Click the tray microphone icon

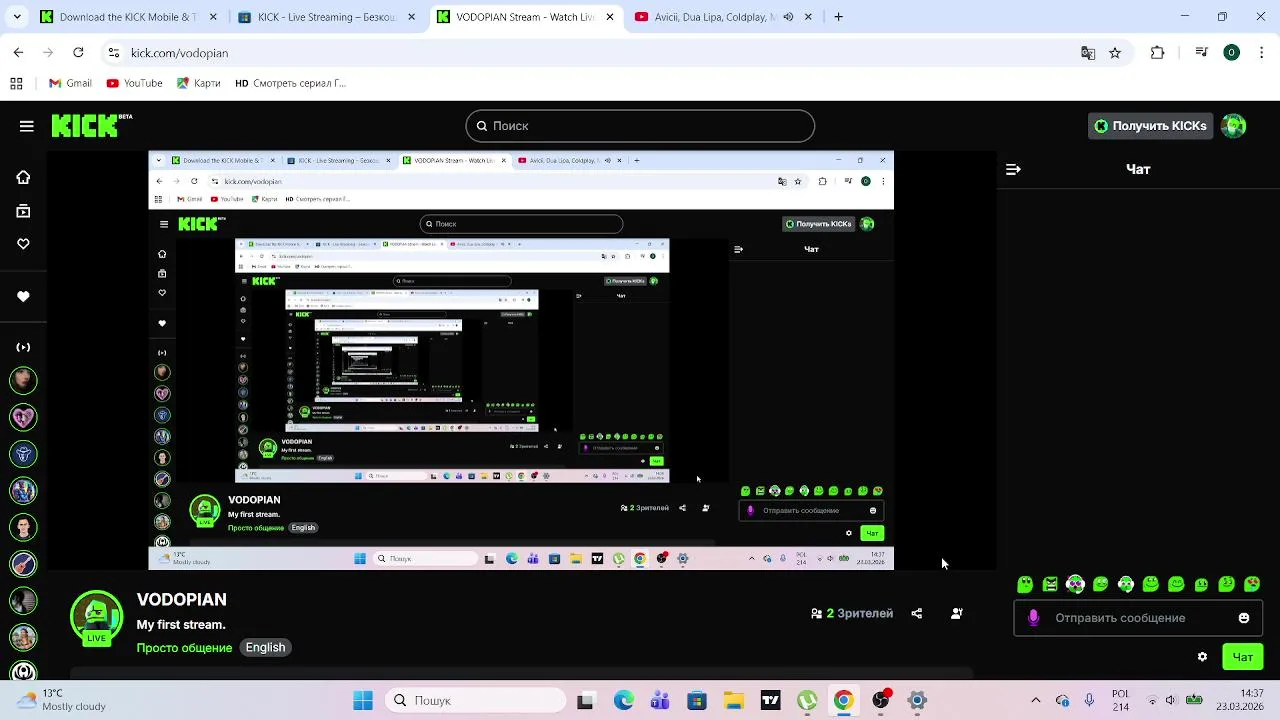coord(1089,701)
